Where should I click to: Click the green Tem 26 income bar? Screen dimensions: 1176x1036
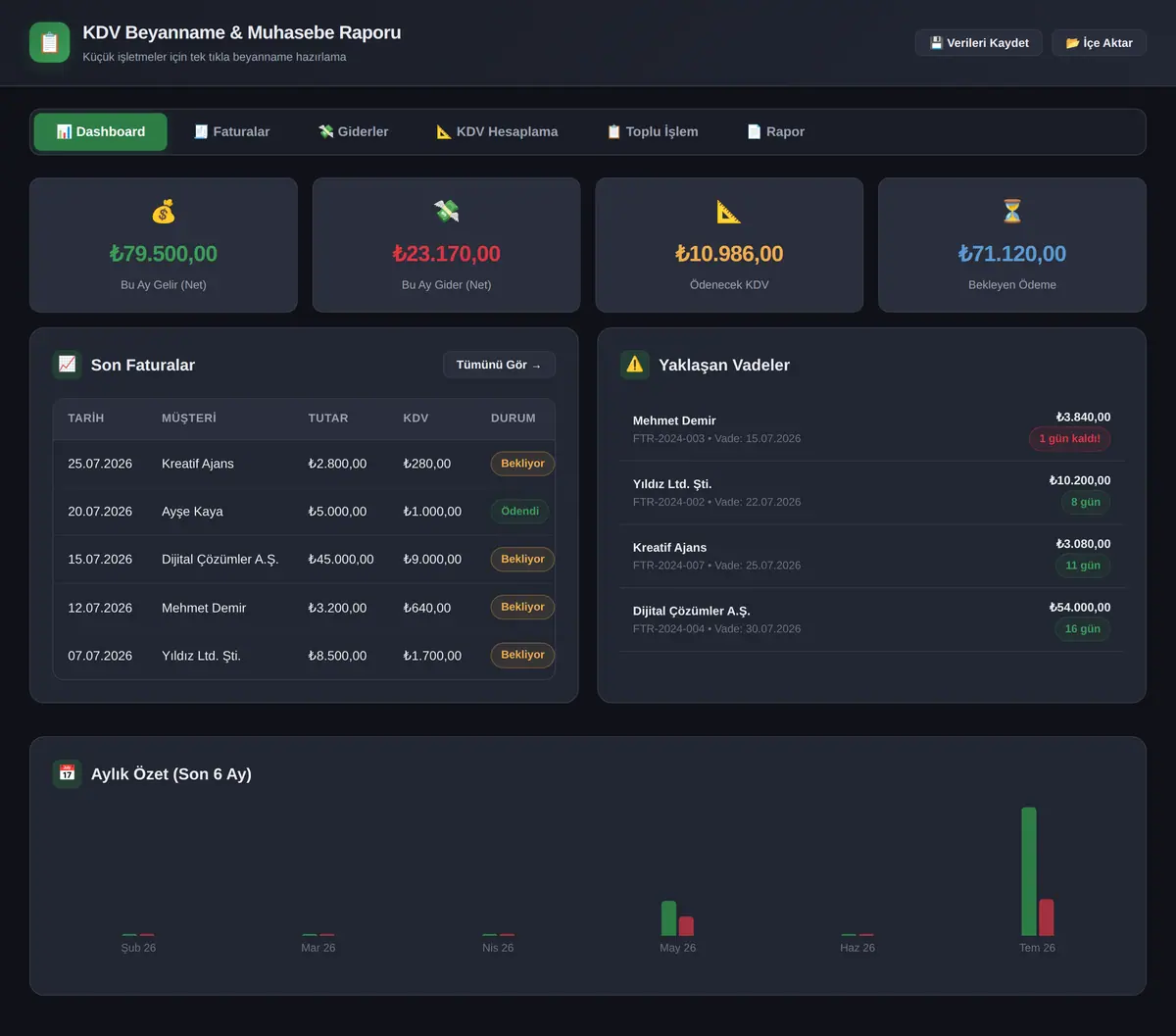[1029, 871]
